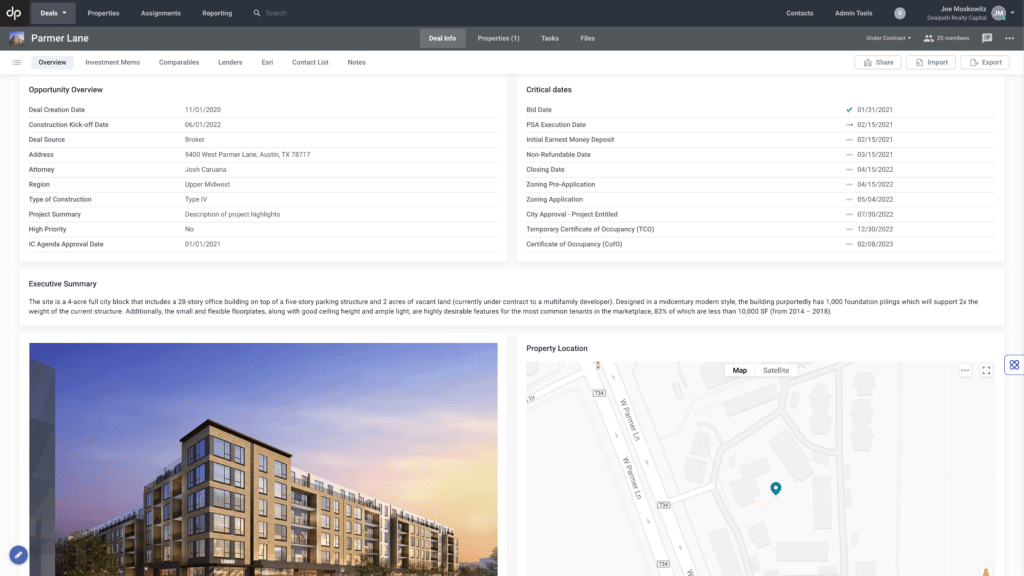
Task: Open the right-side widget panel icon
Action: [1014, 365]
